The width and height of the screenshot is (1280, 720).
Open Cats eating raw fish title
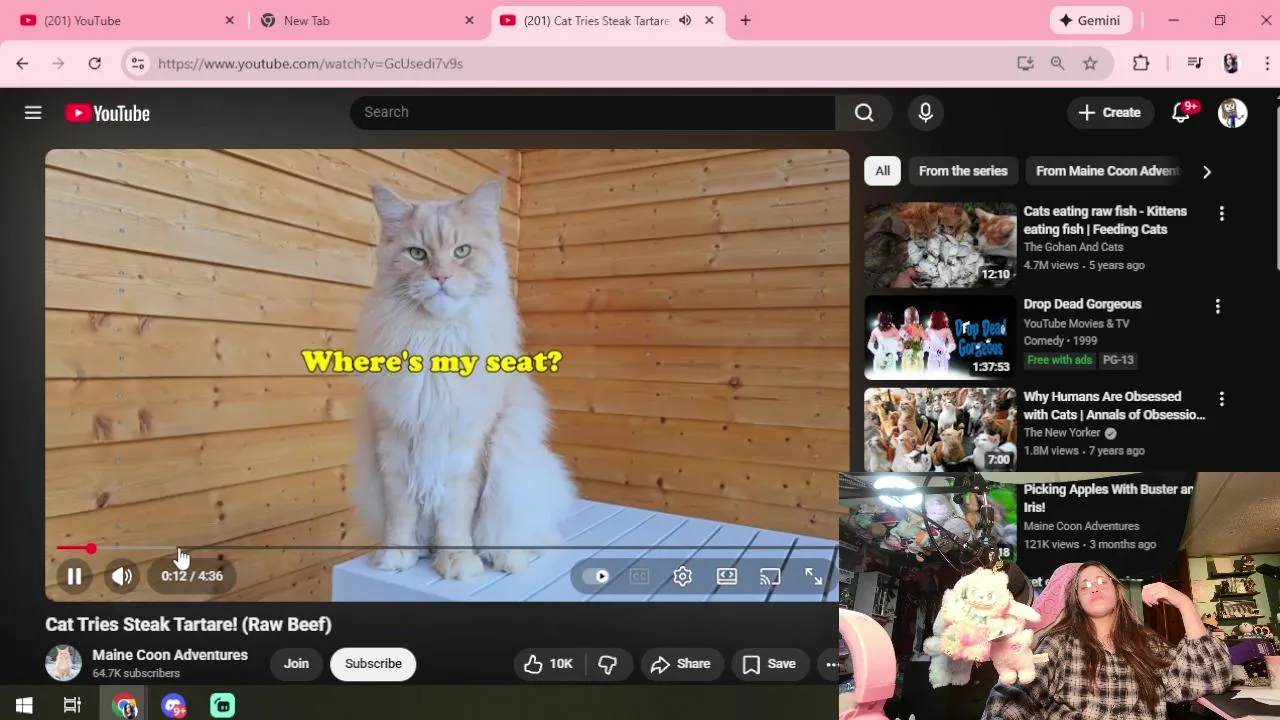[x=1105, y=220]
